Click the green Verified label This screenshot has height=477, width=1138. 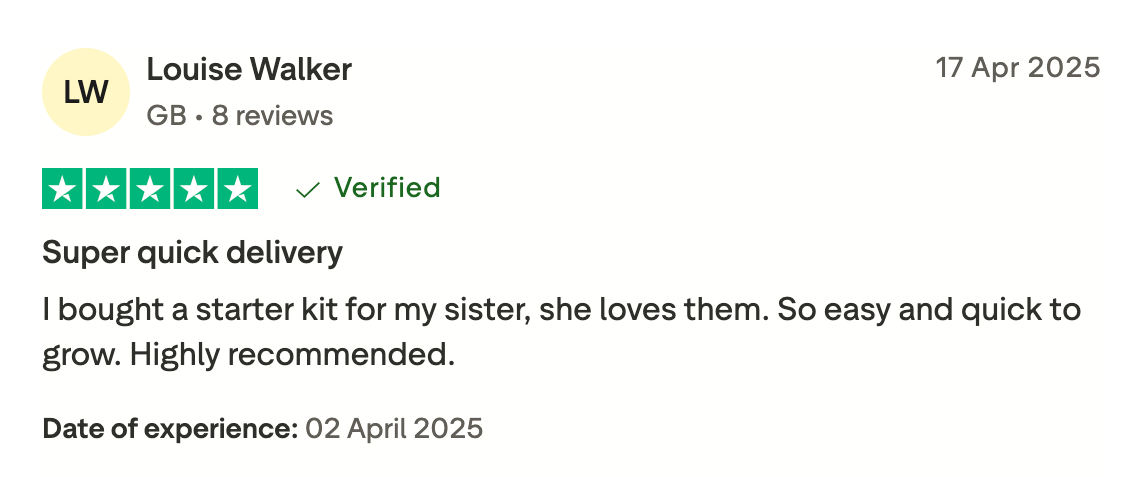[x=387, y=188]
